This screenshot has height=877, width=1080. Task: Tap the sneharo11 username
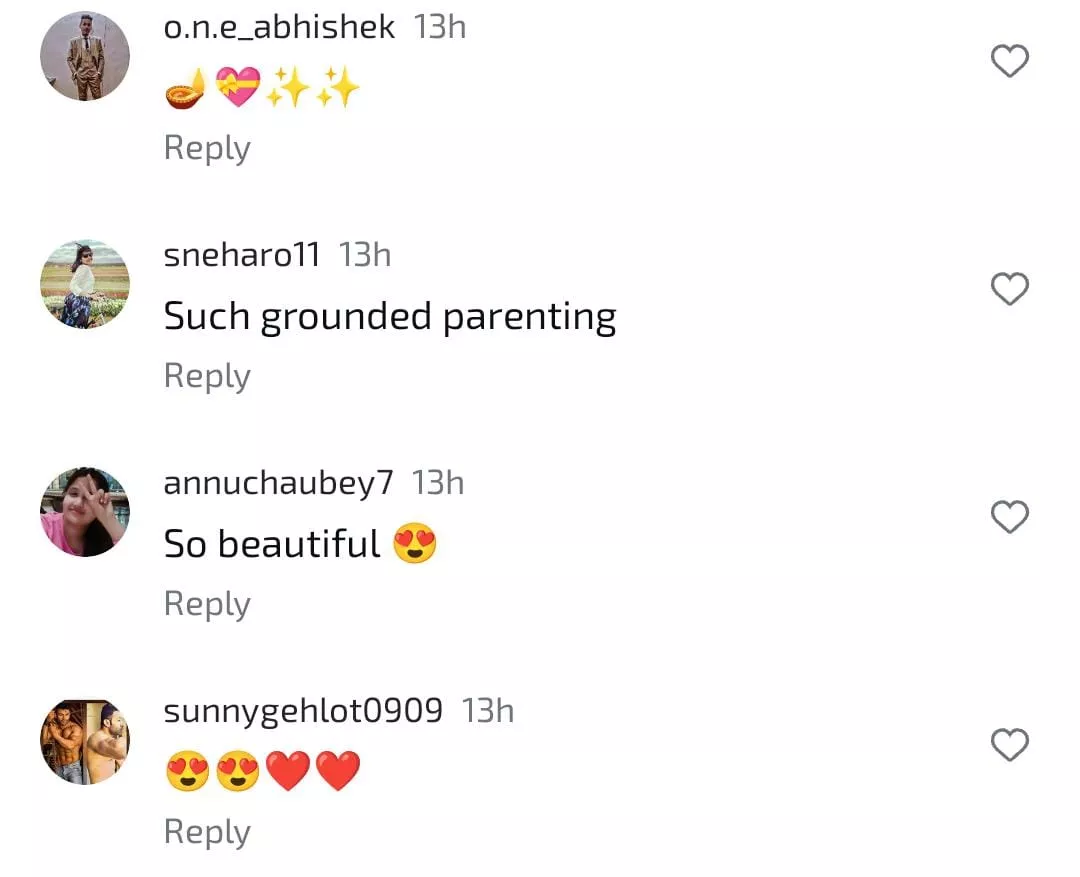[241, 256]
